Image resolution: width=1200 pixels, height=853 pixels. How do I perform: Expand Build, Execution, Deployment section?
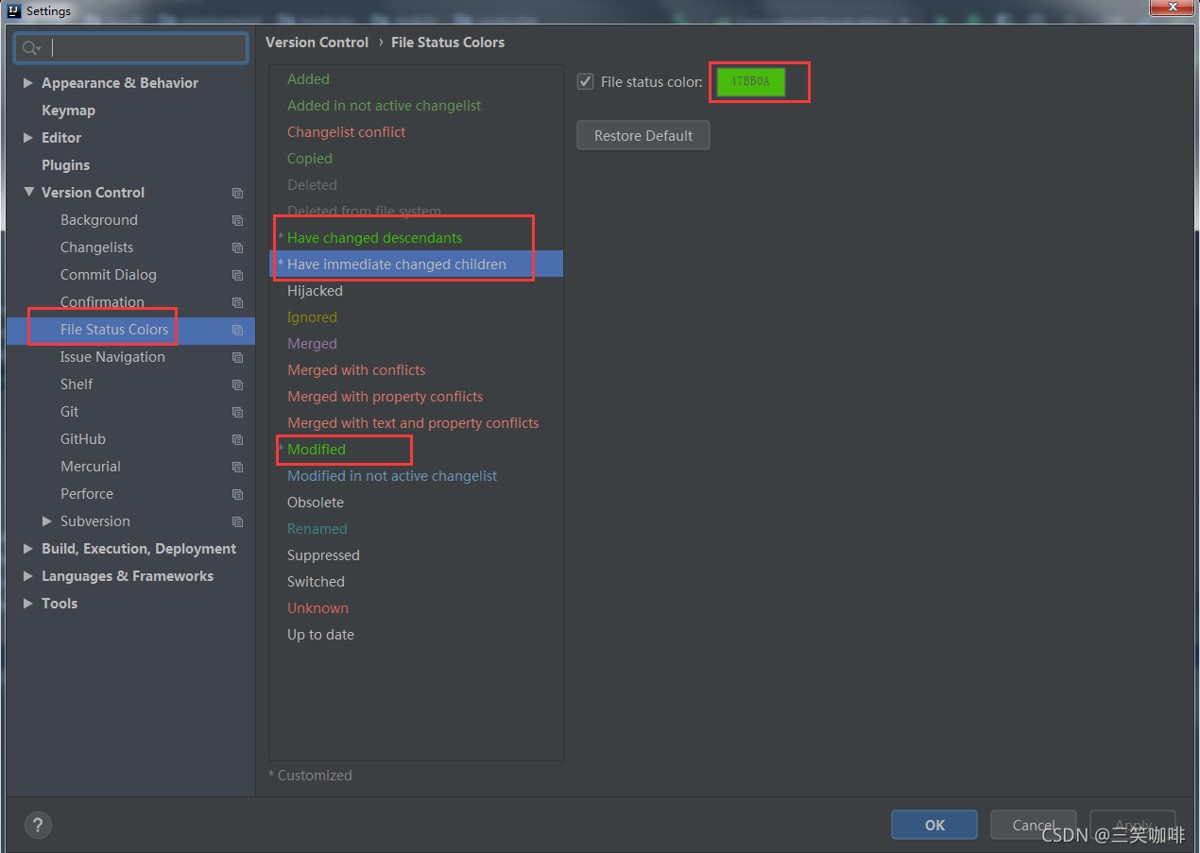click(x=28, y=549)
